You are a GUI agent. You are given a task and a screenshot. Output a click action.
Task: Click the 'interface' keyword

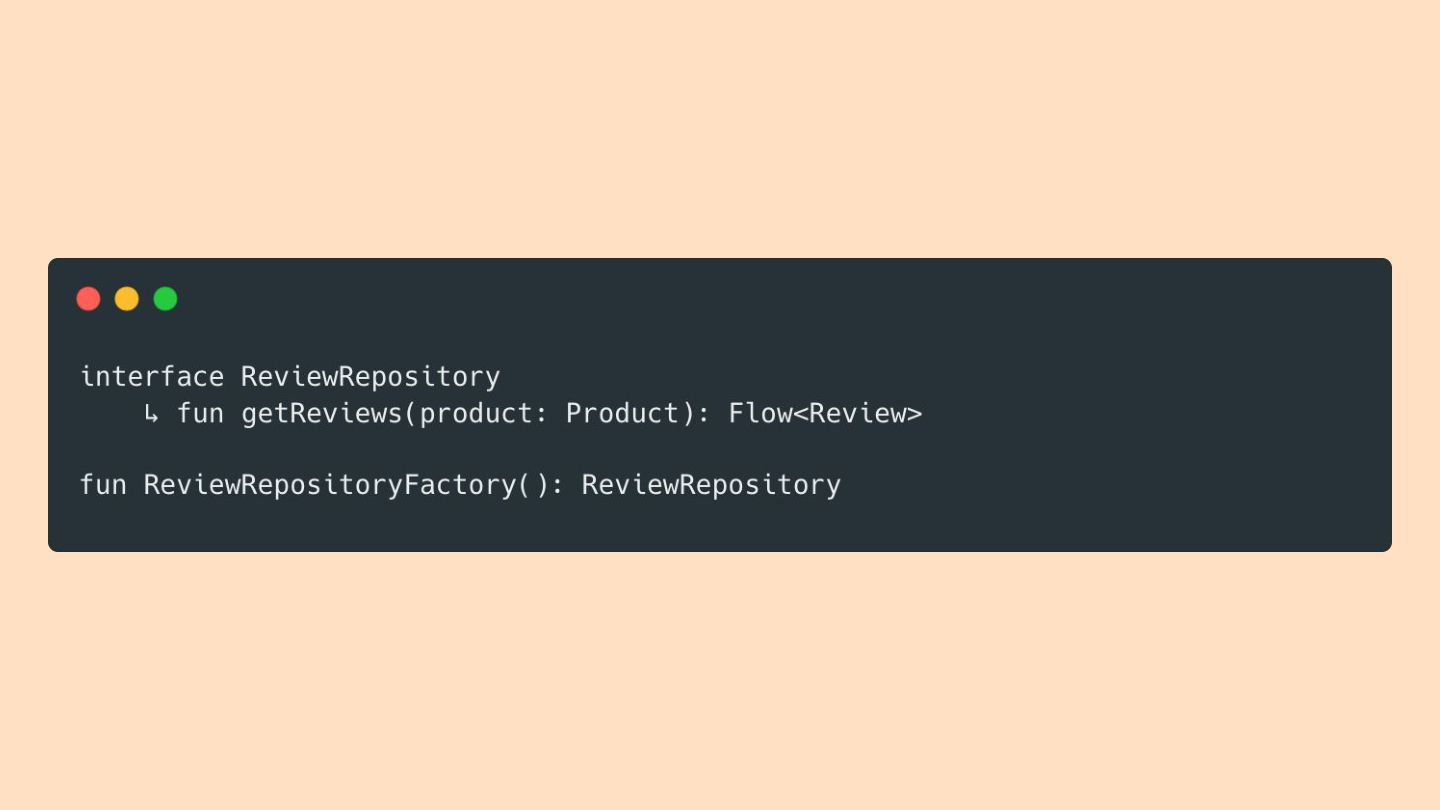click(x=152, y=377)
